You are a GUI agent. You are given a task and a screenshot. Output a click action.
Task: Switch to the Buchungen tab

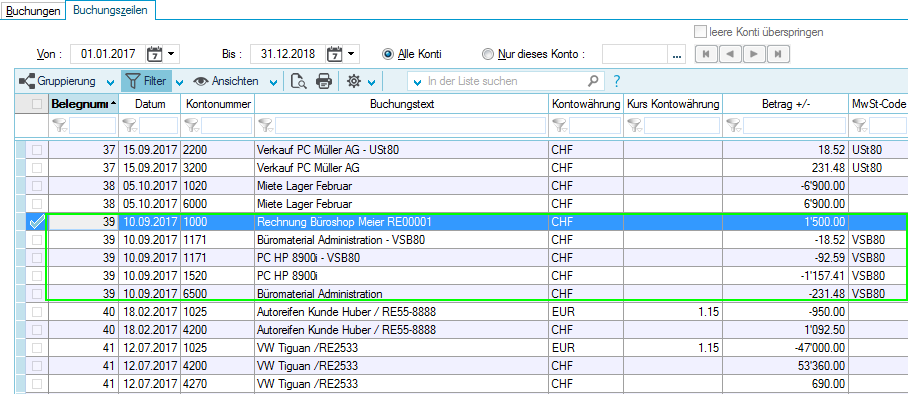[x=34, y=11]
